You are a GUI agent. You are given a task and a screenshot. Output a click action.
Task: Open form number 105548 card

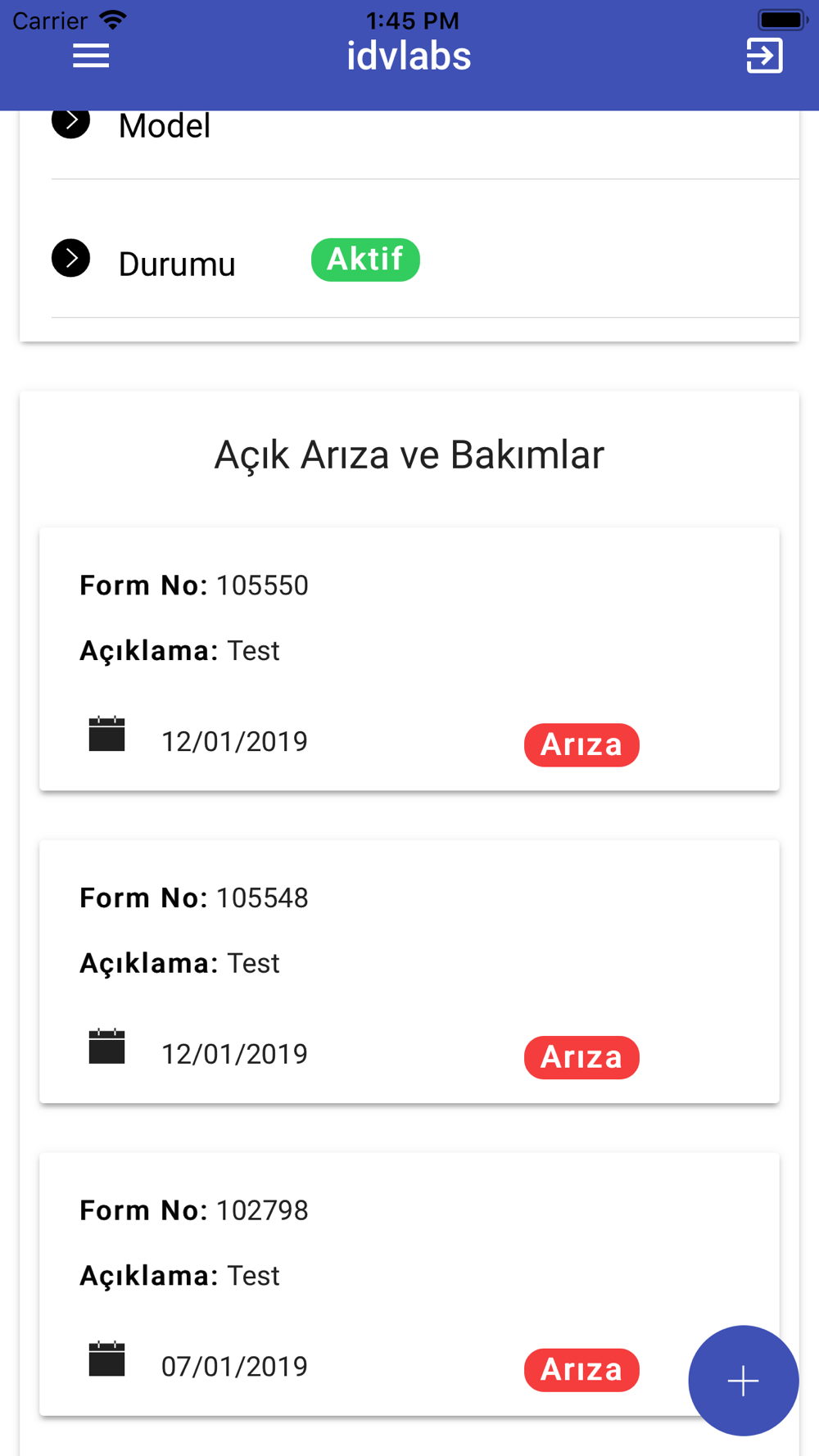coord(409,972)
